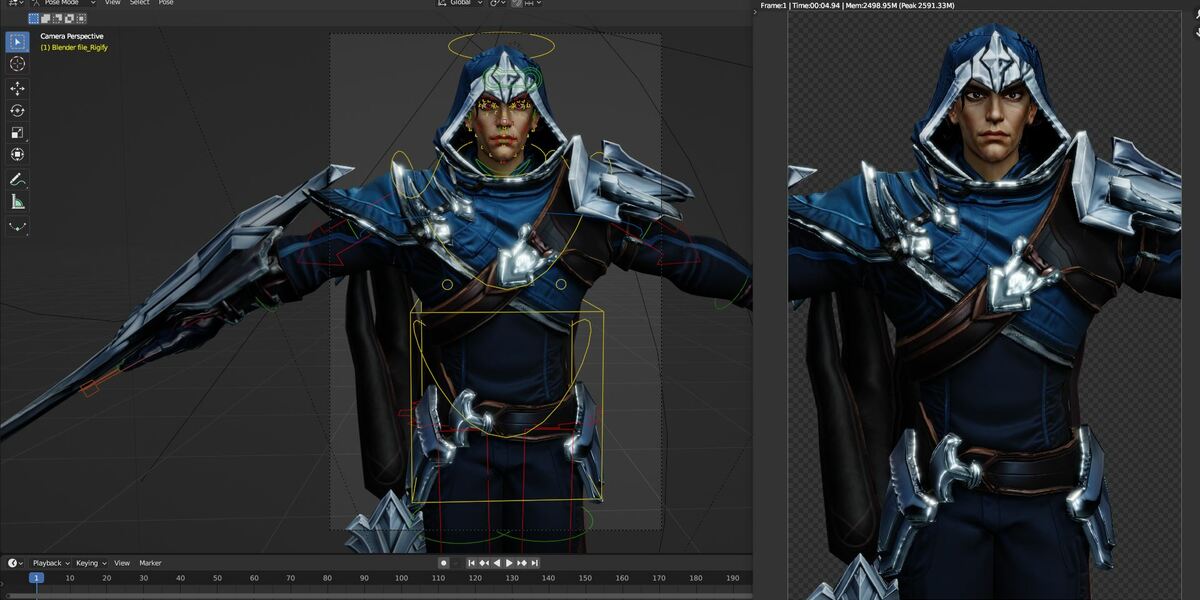Viewport: 1200px width, 600px height.
Task: Set selection mode to intersect selection
Action: tap(81, 18)
